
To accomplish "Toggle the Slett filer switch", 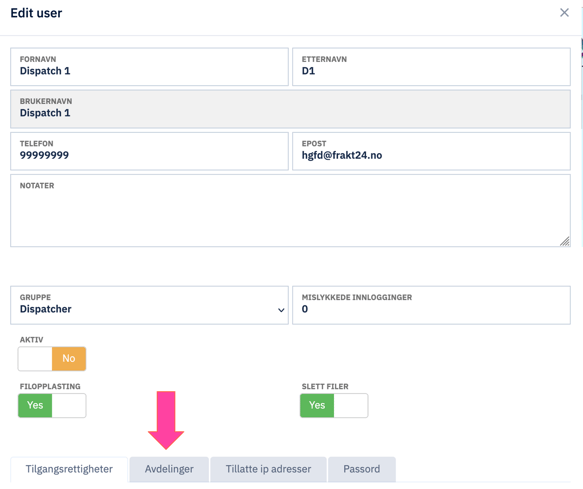I will tap(334, 405).
